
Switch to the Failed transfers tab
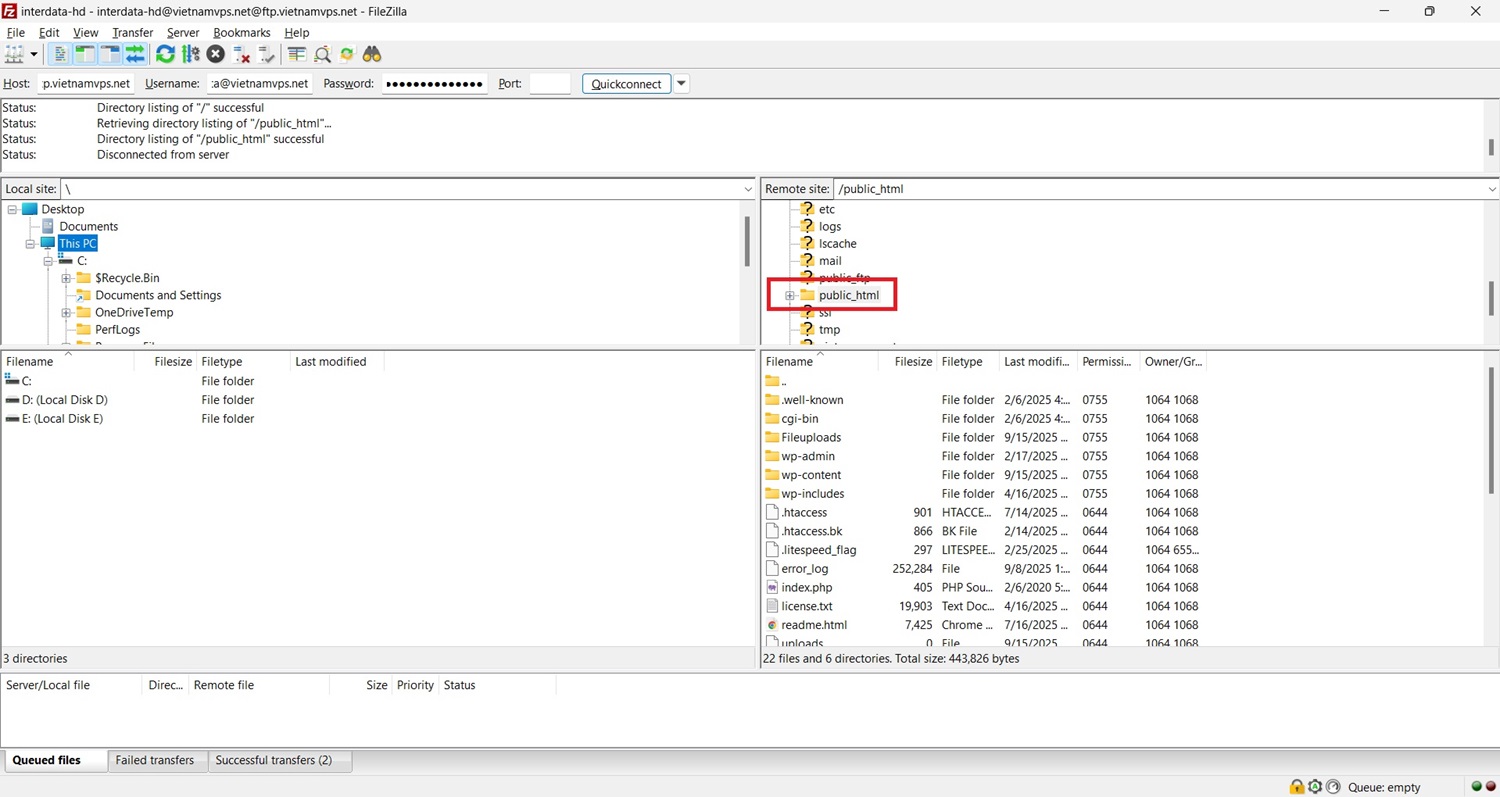point(155,761)
